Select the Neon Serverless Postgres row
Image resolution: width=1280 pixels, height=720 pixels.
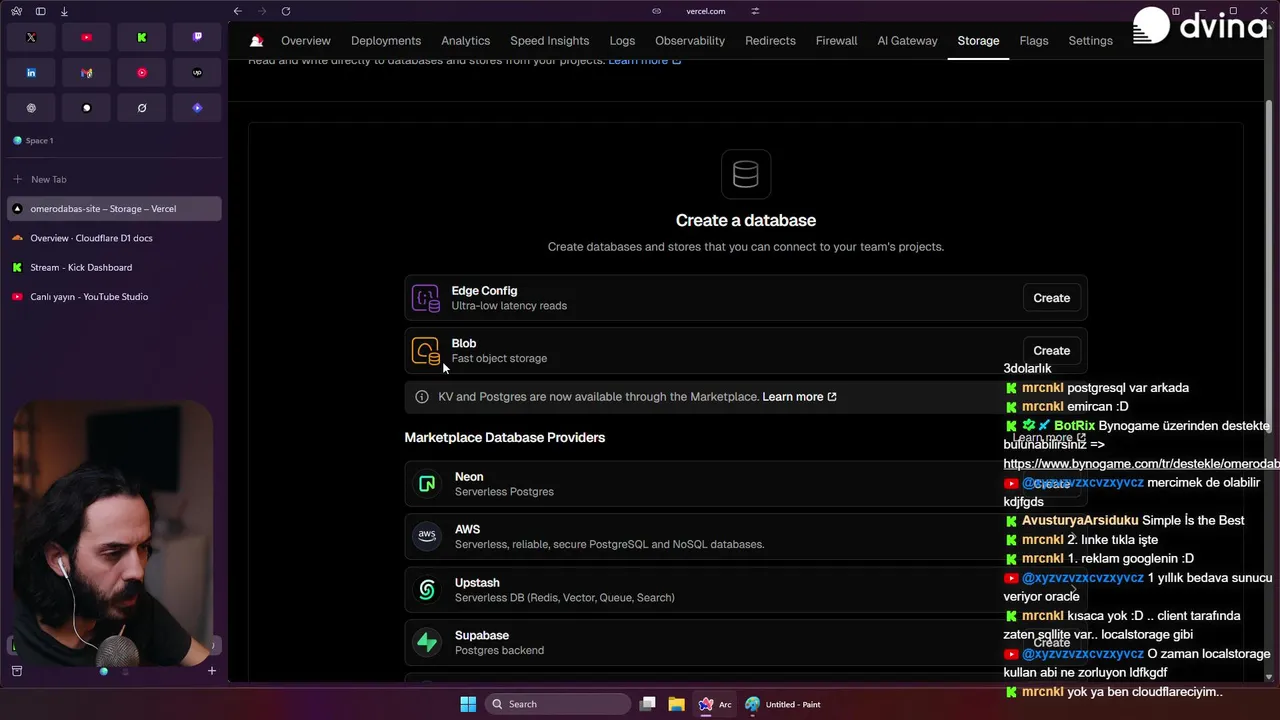(745, 484)
